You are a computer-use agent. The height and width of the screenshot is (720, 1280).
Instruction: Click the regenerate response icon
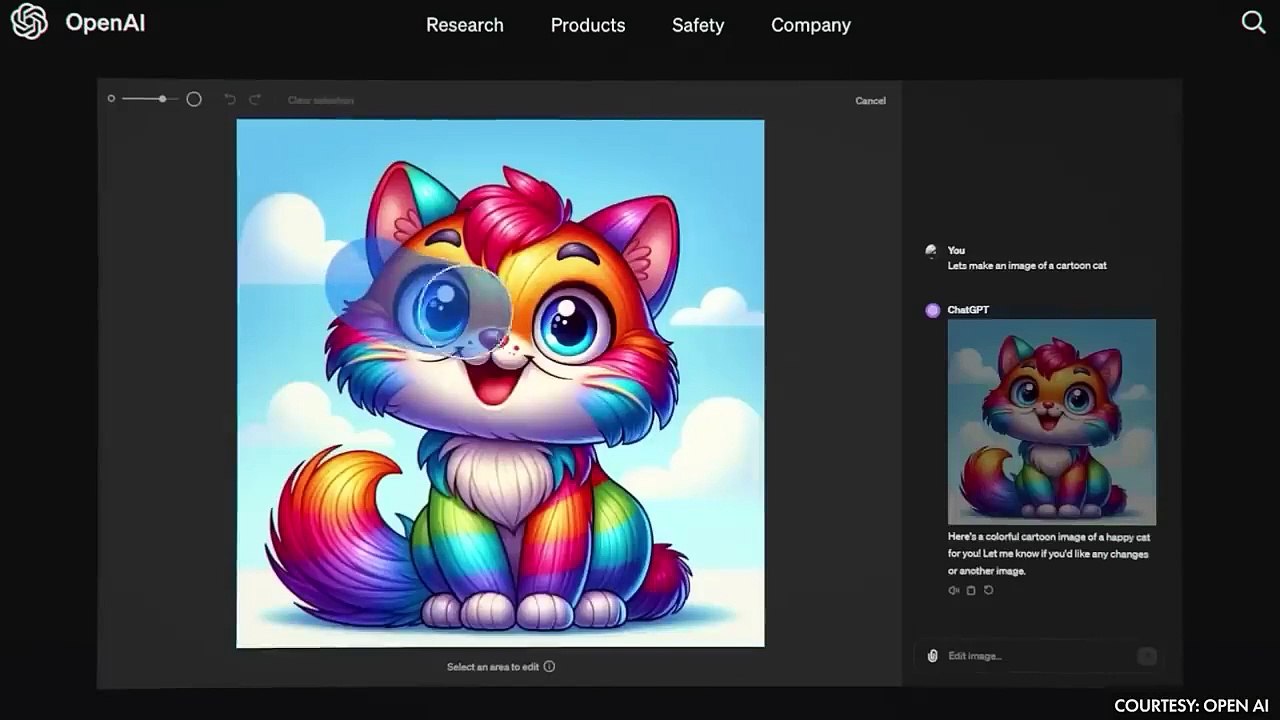[989, 590]
